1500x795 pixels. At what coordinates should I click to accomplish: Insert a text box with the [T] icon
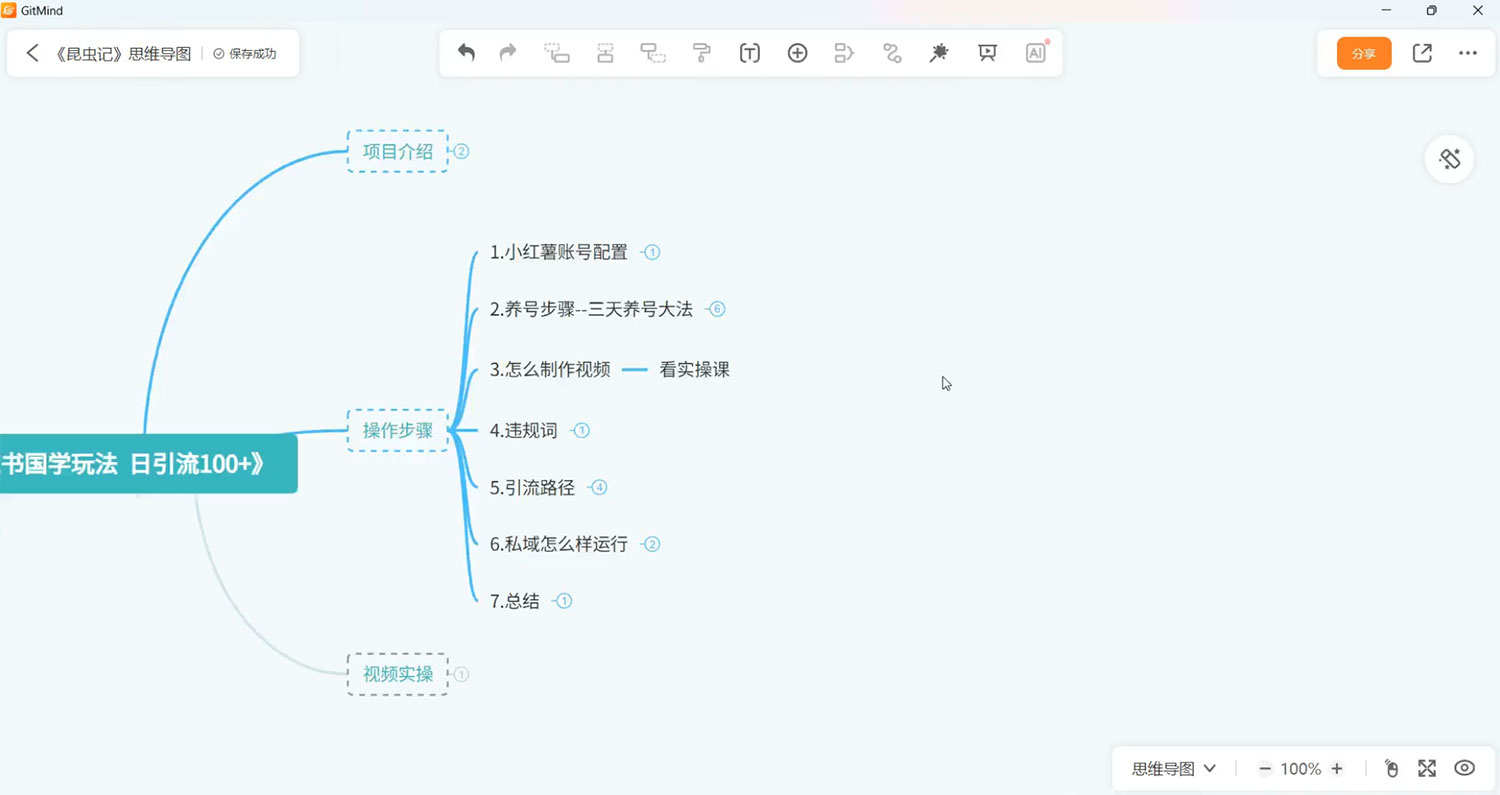coord(749,52)
